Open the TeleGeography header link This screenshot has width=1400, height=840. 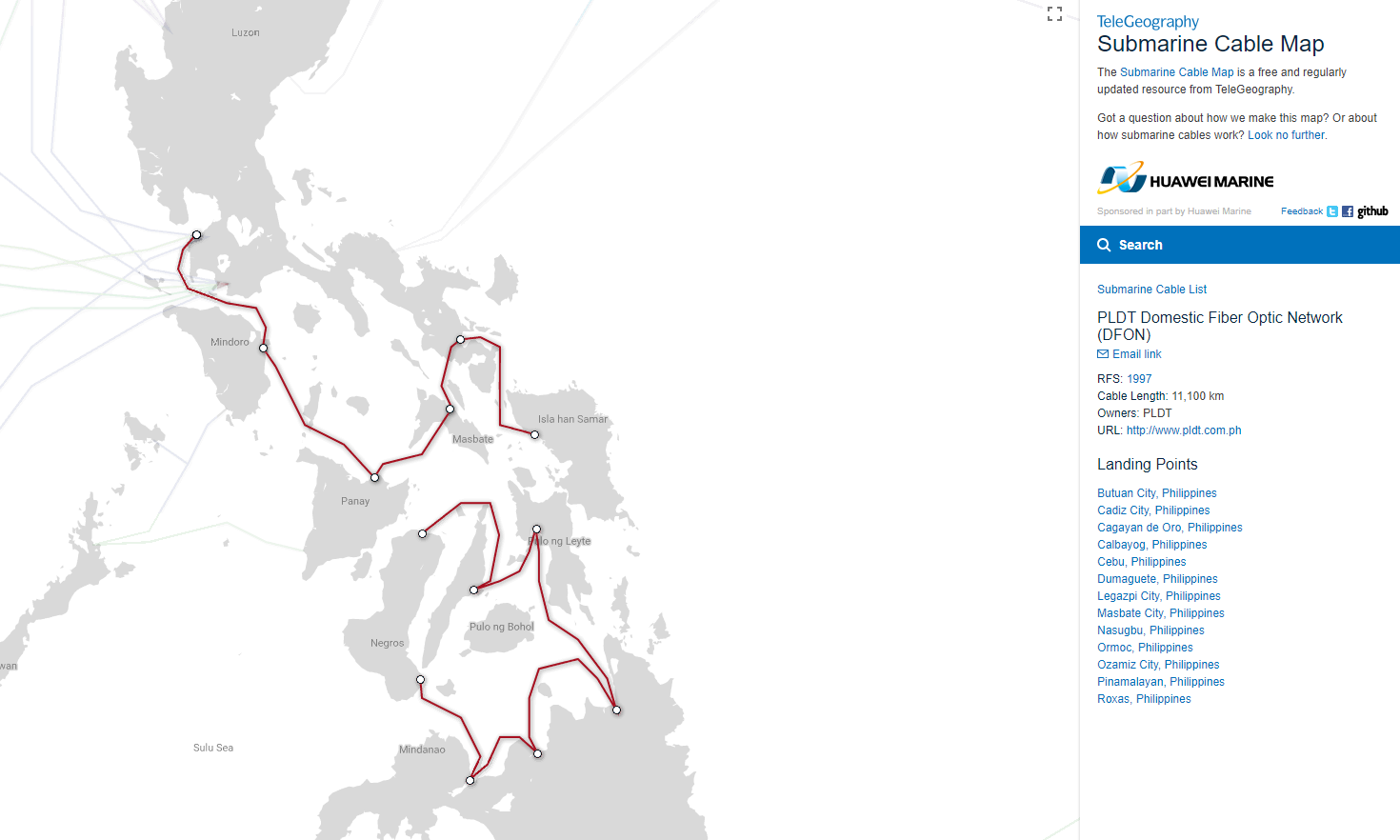[x=1148, y=21]
